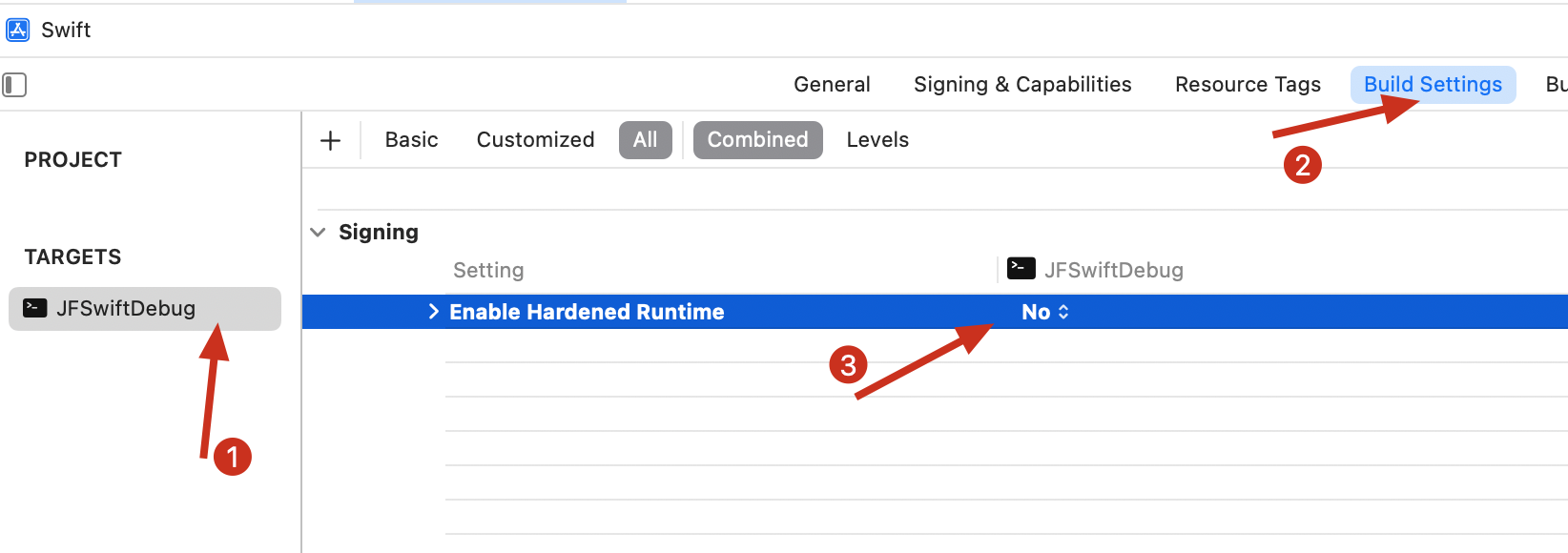
Task: Toggle the sidebar panel icon
Action: [x=14, y=85]
